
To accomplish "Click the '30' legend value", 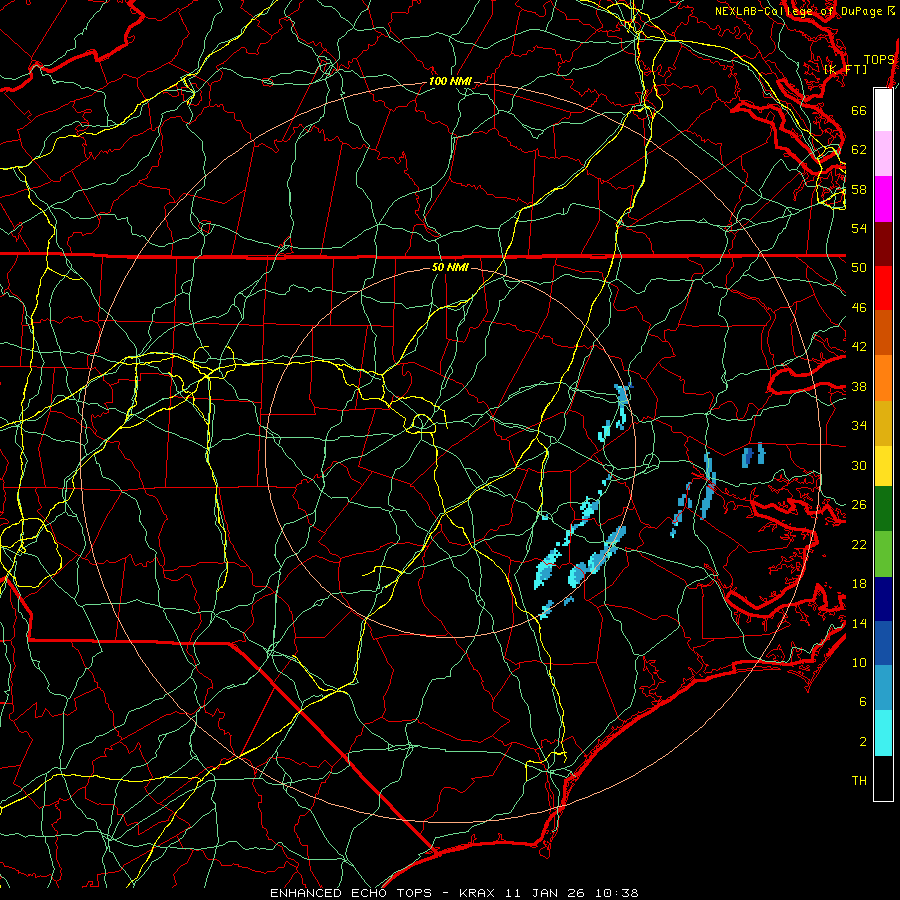I will [859, 465].
